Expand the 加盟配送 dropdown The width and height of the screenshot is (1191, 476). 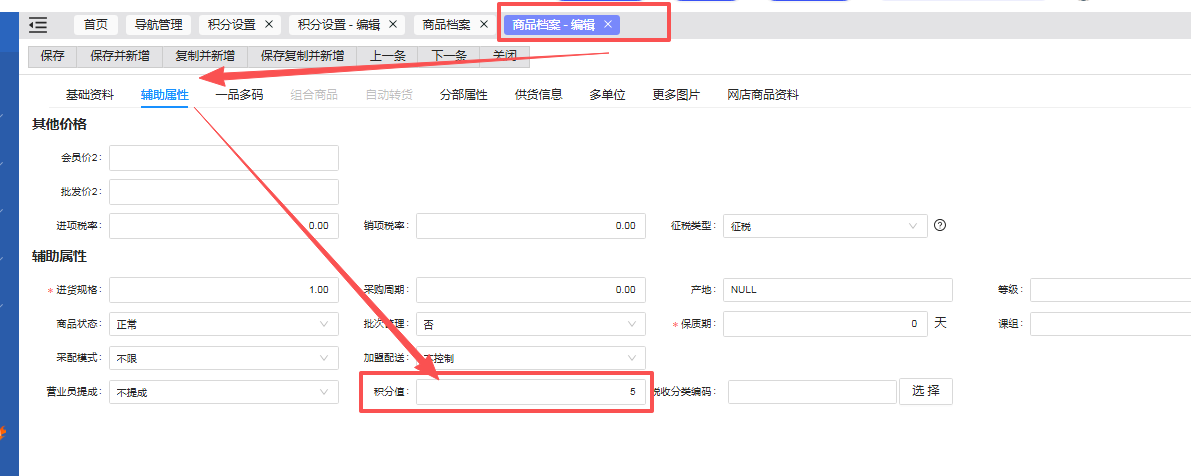(x=531, y=358)
